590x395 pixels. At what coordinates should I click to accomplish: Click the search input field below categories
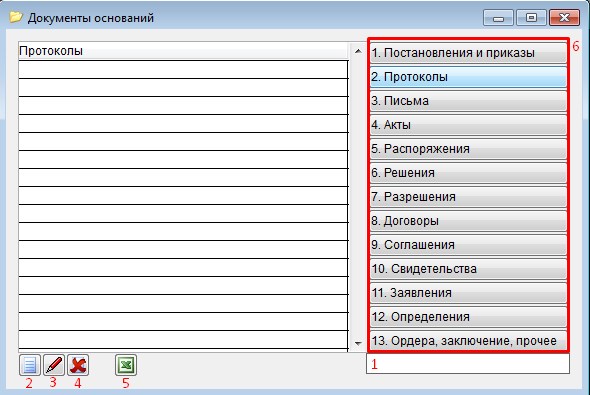pos(468,363)
